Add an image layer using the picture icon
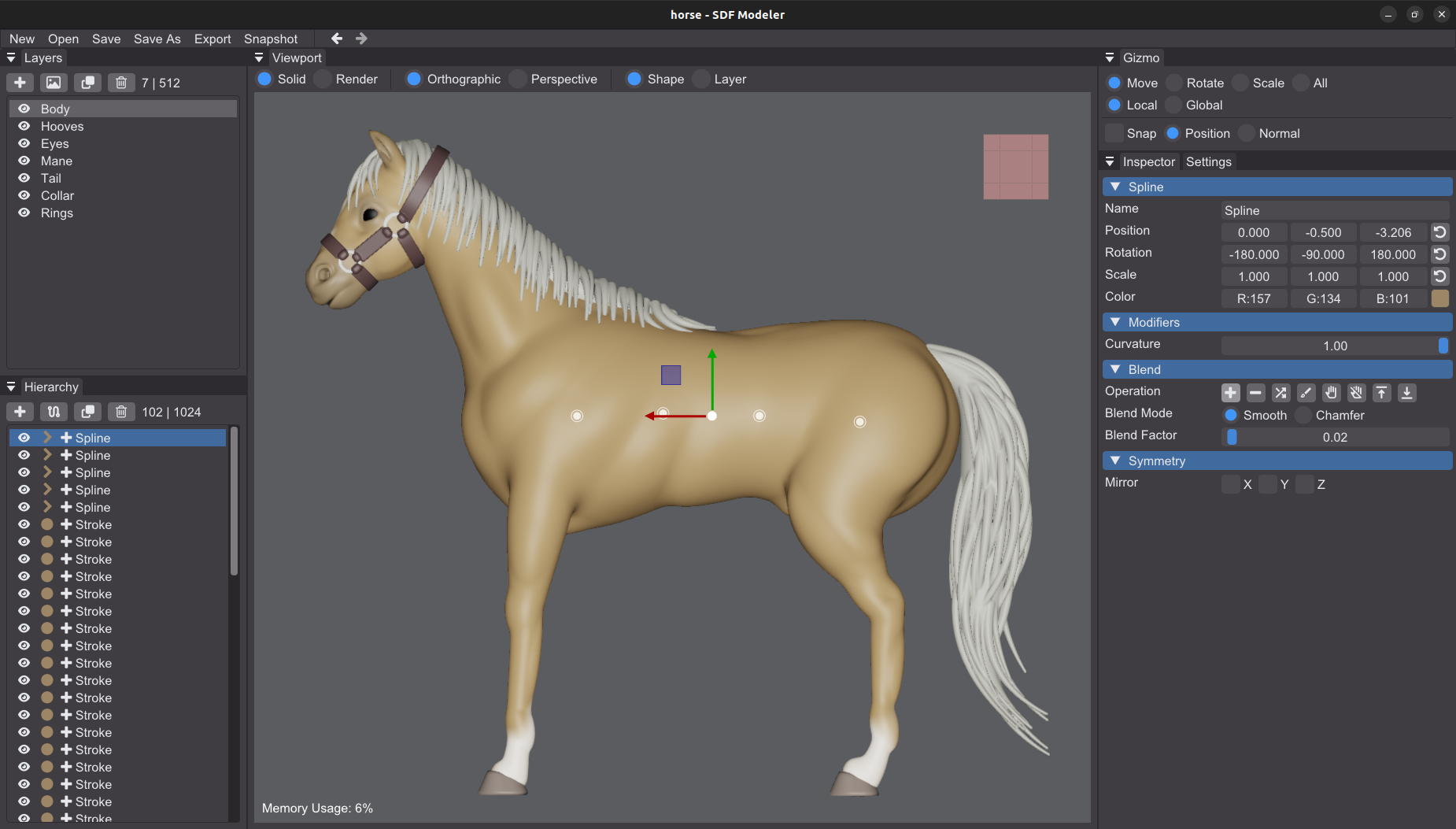This screenshot has height=829, width=1456. click(54, 83)
